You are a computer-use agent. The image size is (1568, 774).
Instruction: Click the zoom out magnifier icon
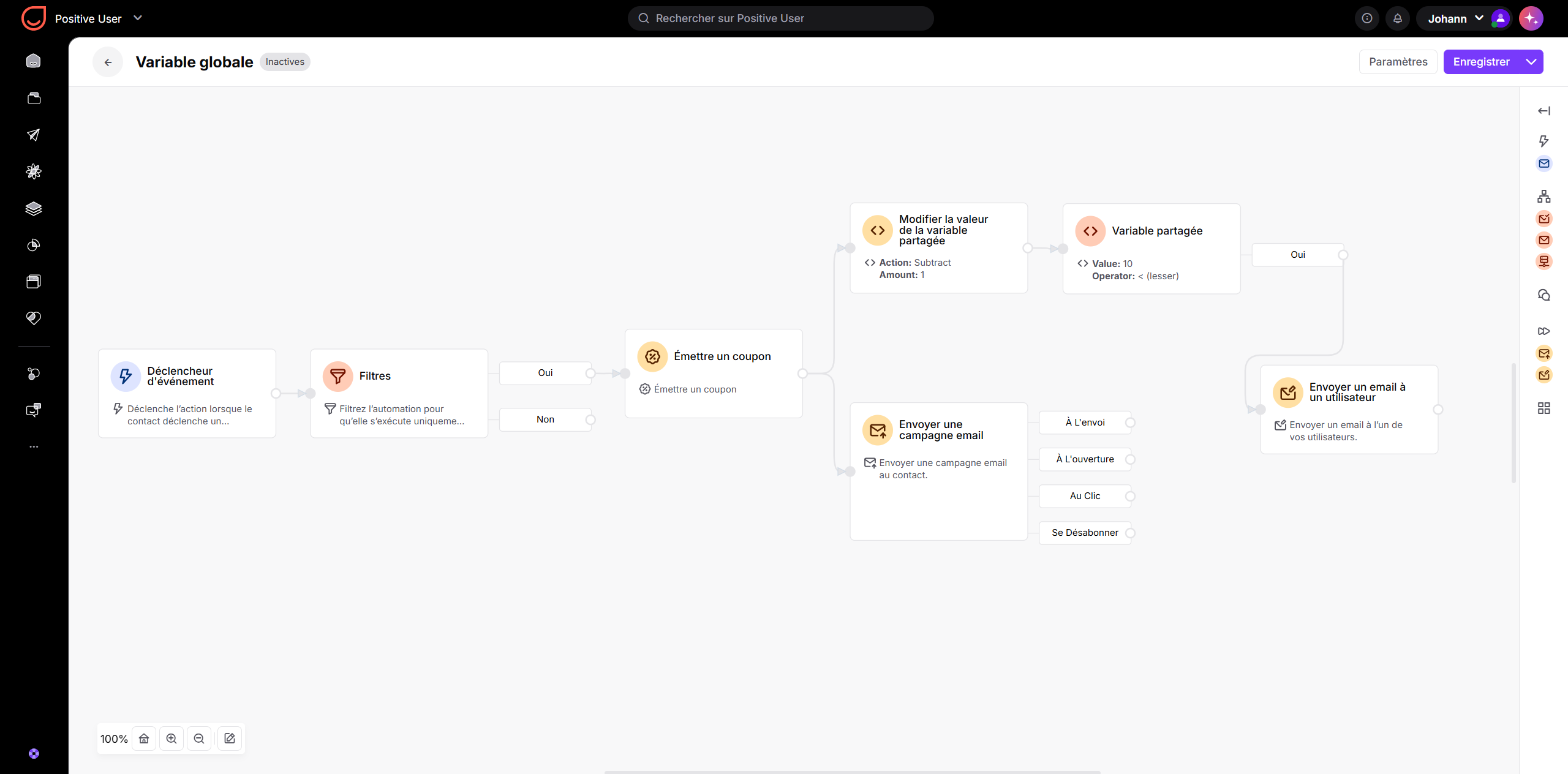199,738
